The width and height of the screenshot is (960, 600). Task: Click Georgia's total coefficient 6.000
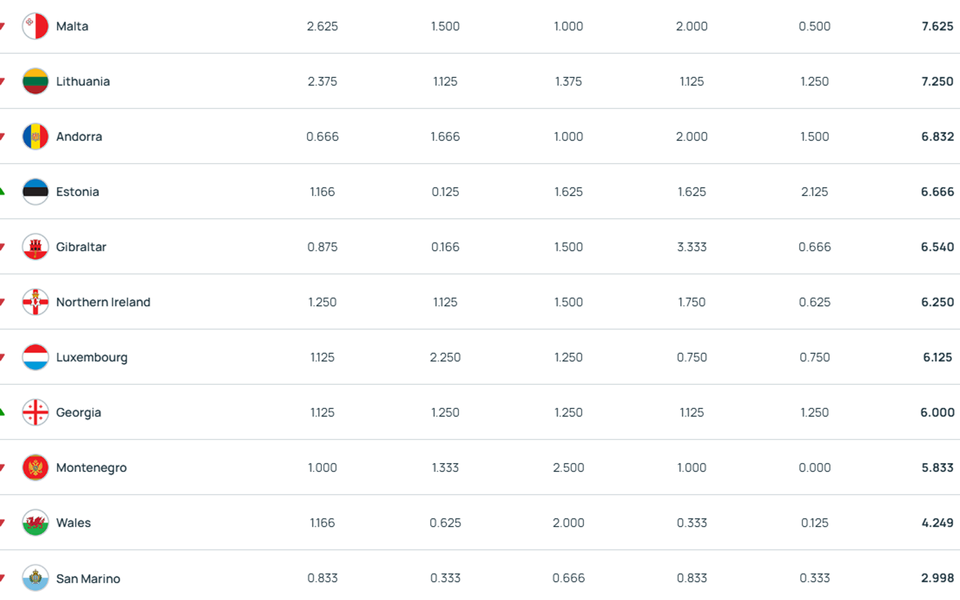937,413
